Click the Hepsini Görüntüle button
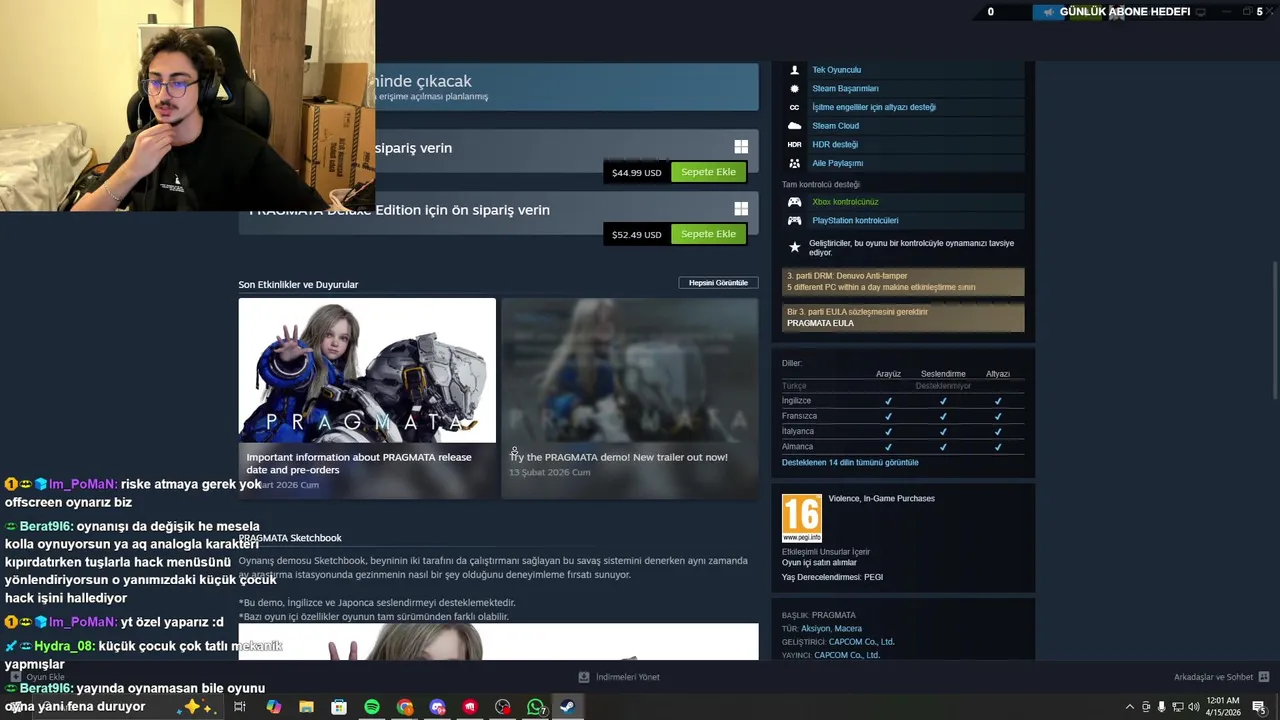Viewport: 1280px width, 720px height. click(718, 283)
